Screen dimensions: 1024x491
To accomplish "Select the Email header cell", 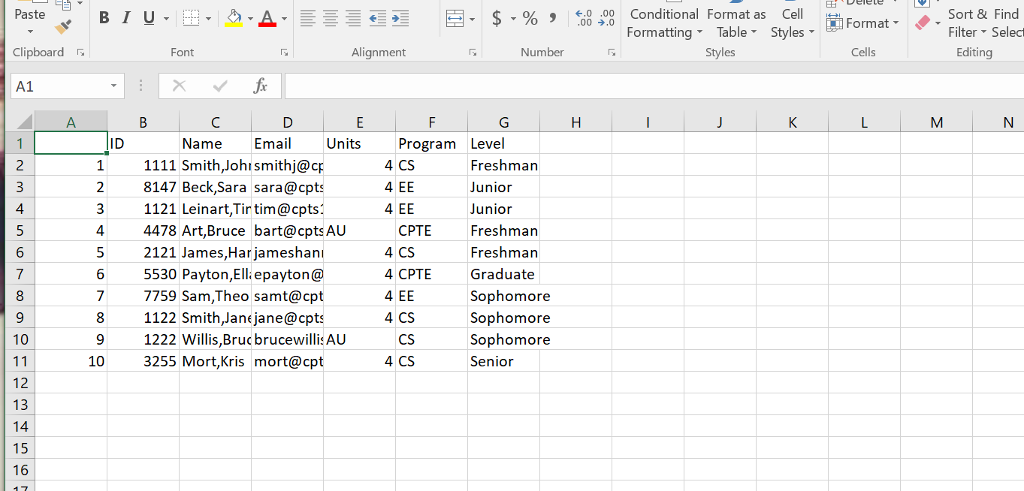I will (287, 144).
